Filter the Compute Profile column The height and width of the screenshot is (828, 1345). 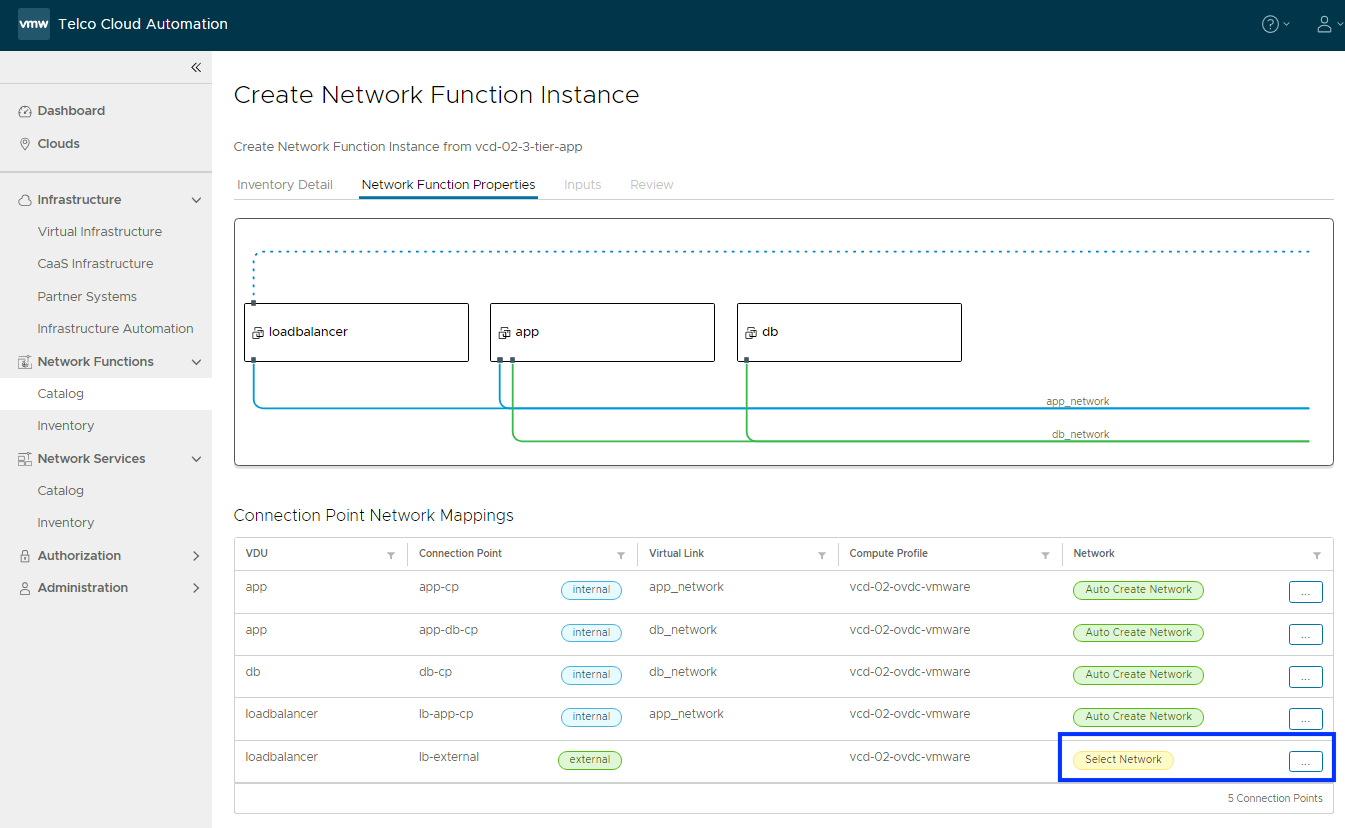coord(1045,555)
